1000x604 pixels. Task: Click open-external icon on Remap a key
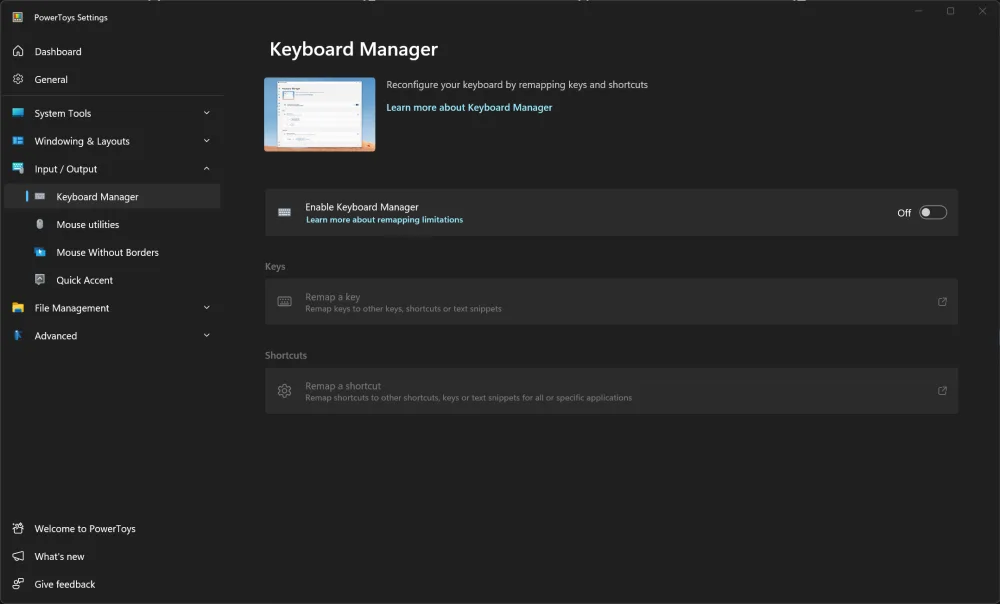[942, 302]
